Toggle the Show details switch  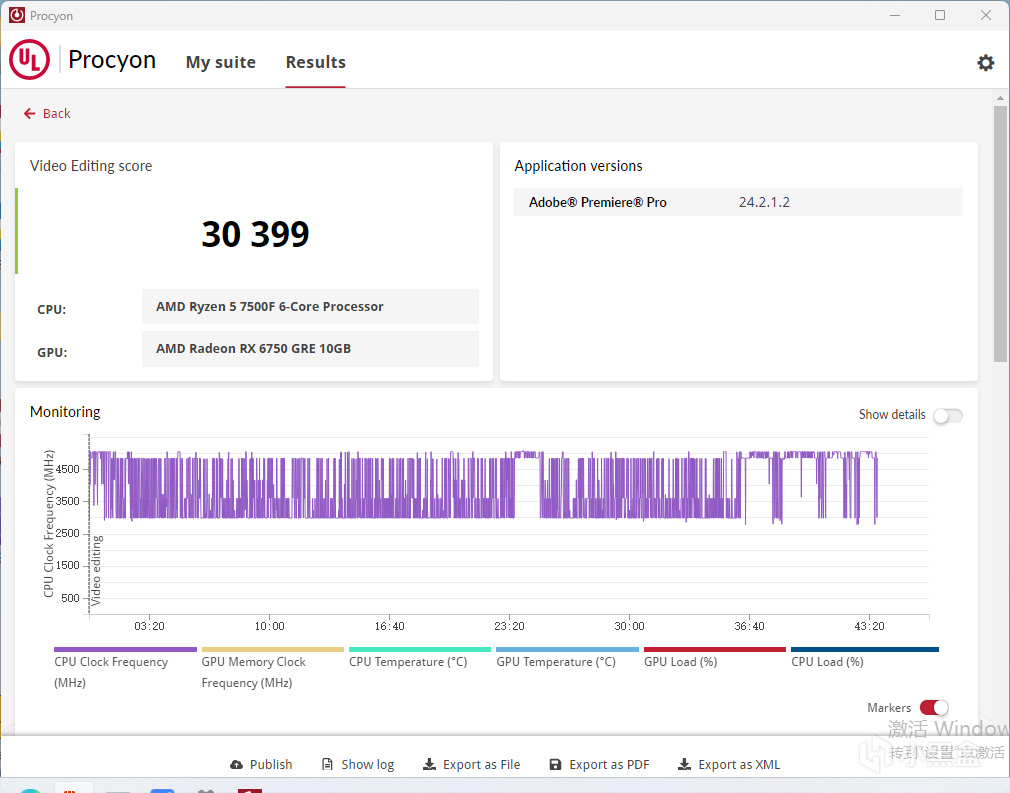948,416
